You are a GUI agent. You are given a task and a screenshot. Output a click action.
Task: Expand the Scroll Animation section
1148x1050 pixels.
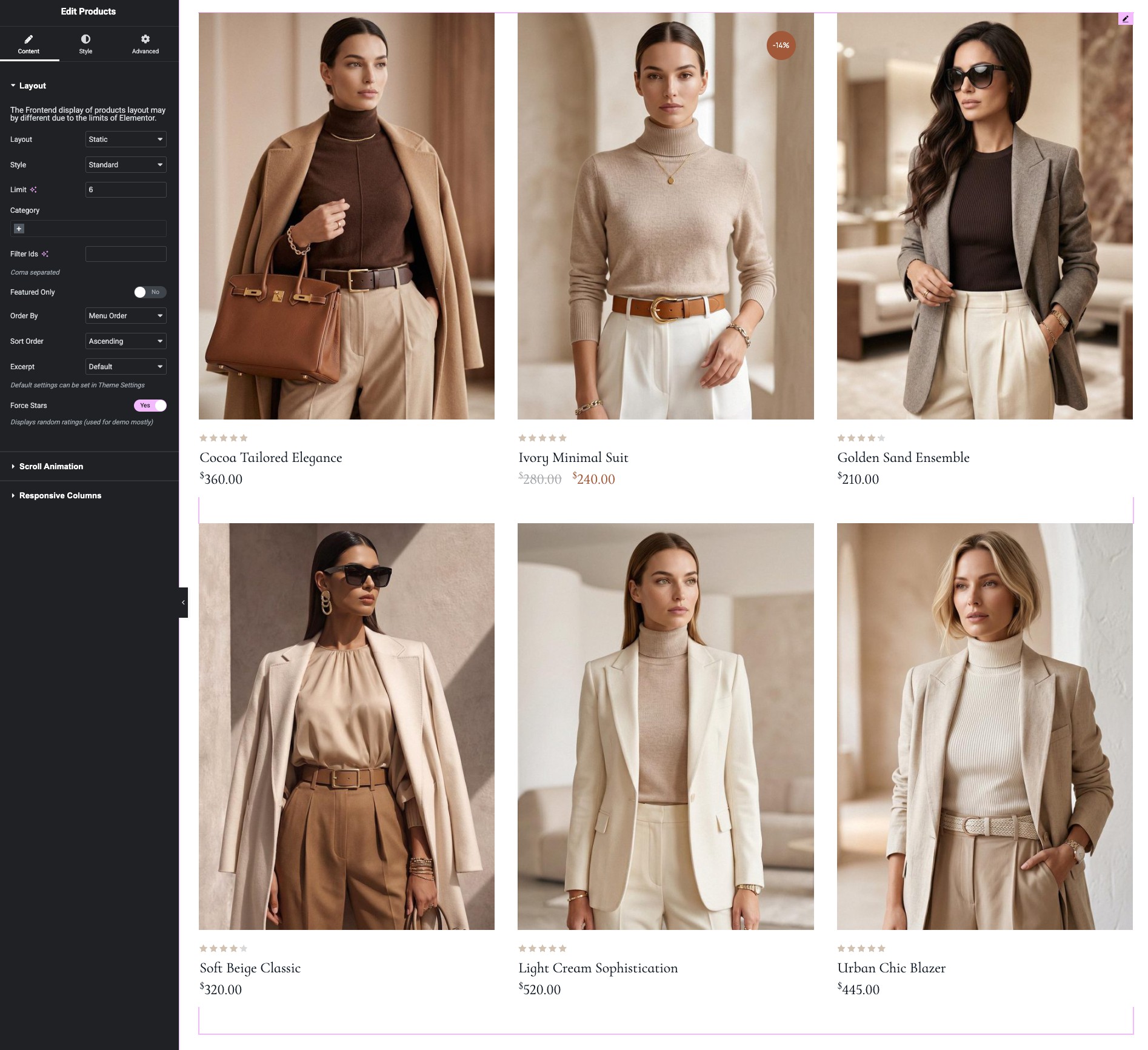(51, 466)
